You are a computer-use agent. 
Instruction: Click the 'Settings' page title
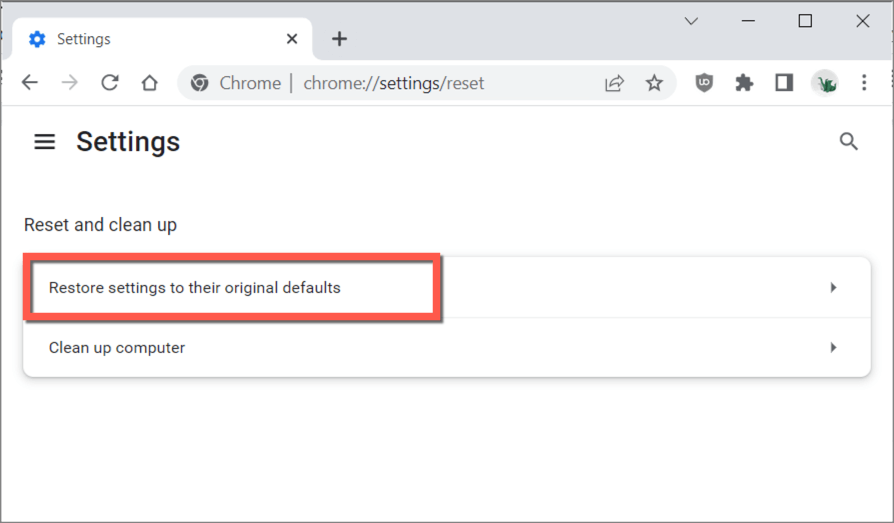click(128, 141)
